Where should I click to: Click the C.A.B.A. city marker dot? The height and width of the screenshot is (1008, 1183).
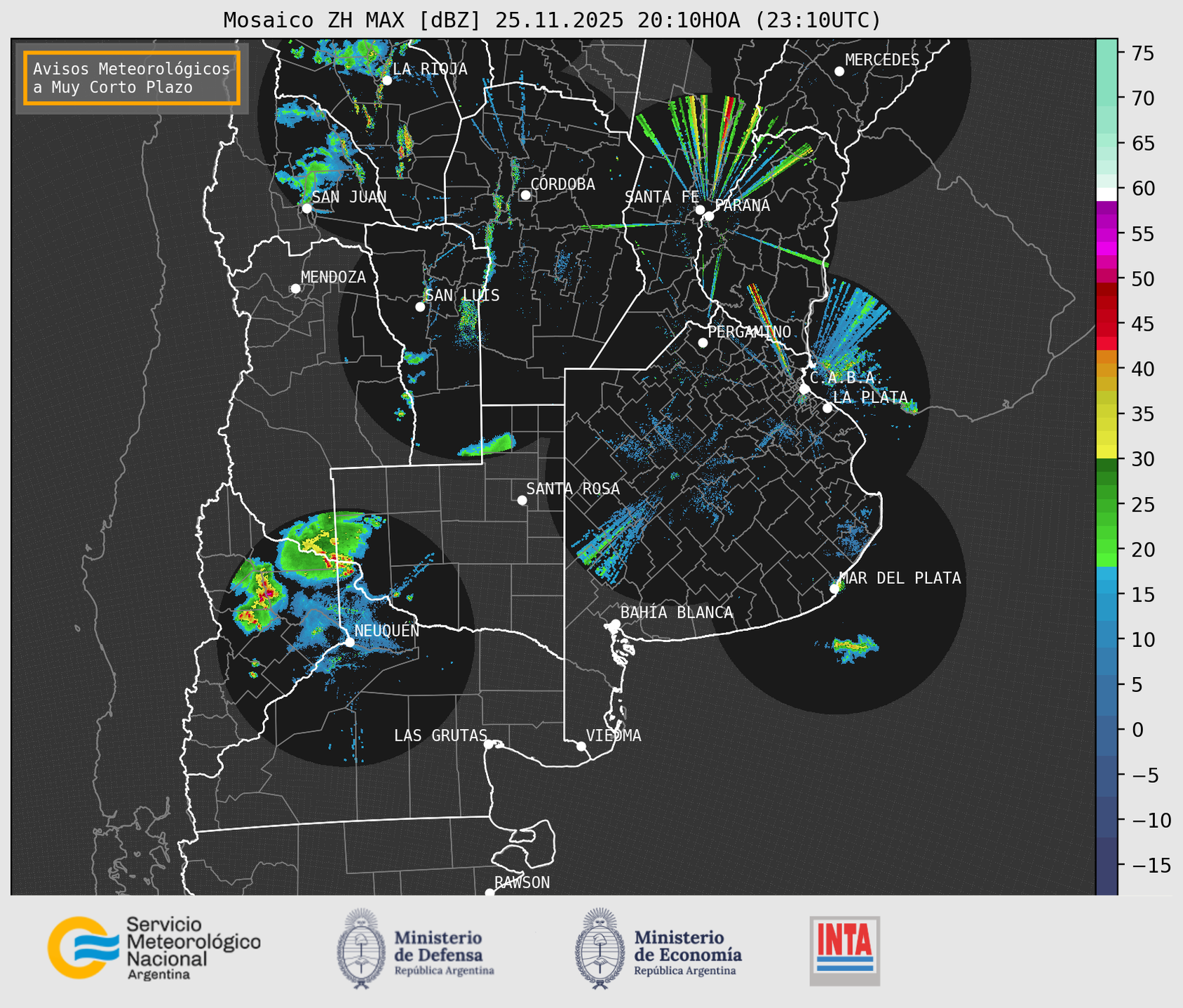[804, 389]
